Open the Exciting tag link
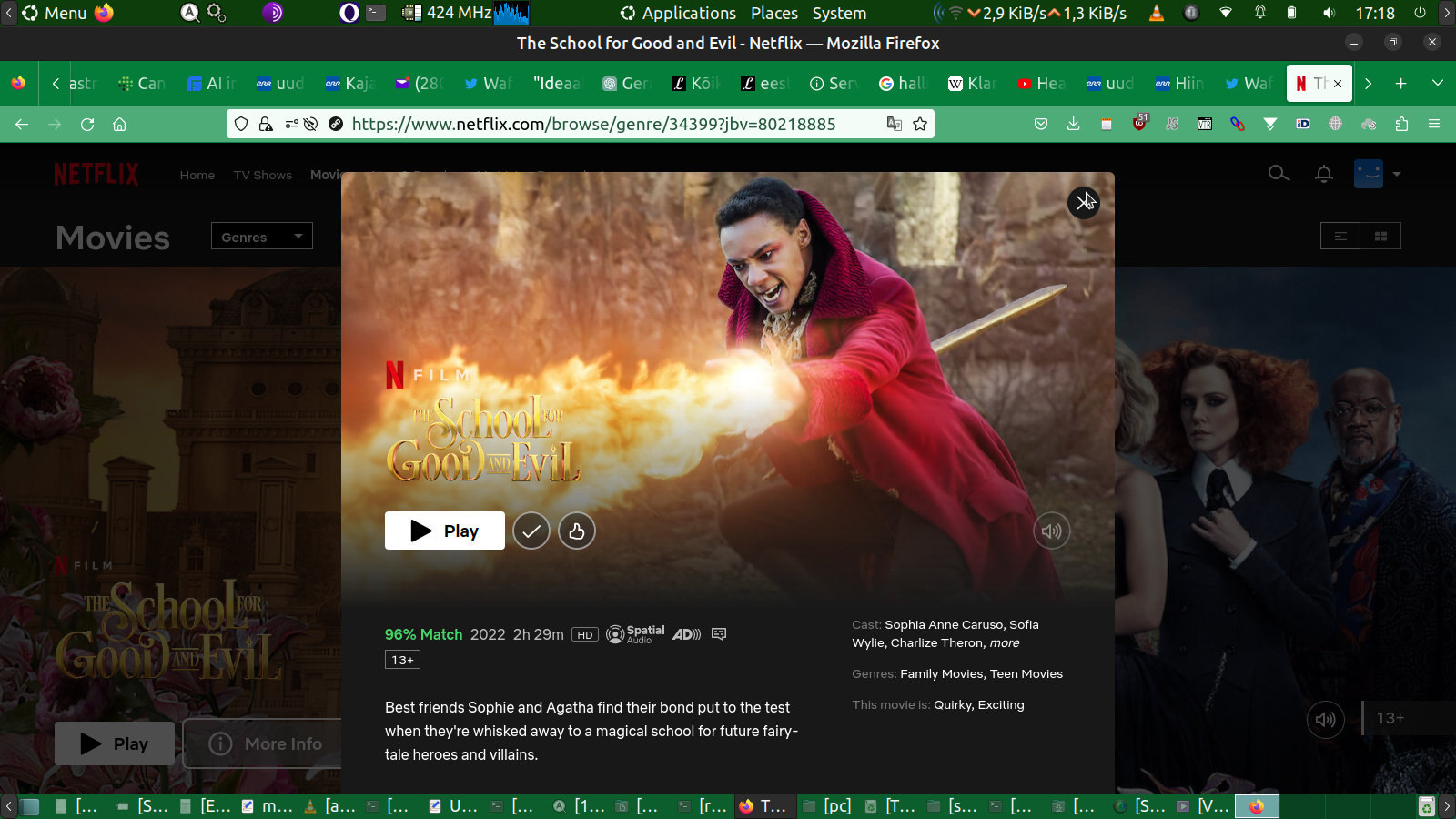1456x819 pixels. coord(1001,704)
